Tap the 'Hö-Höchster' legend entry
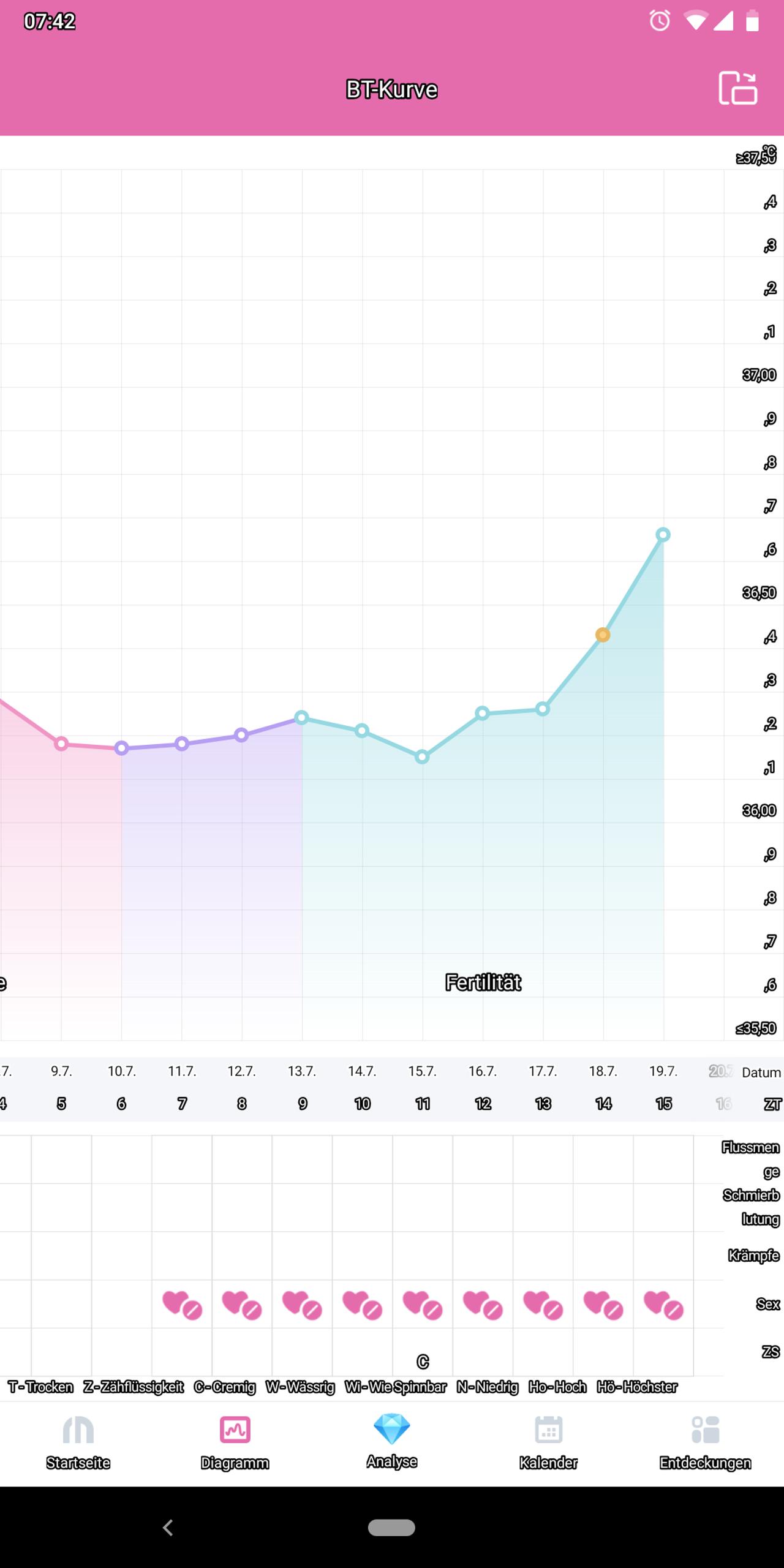 [x=637, y=1387]
